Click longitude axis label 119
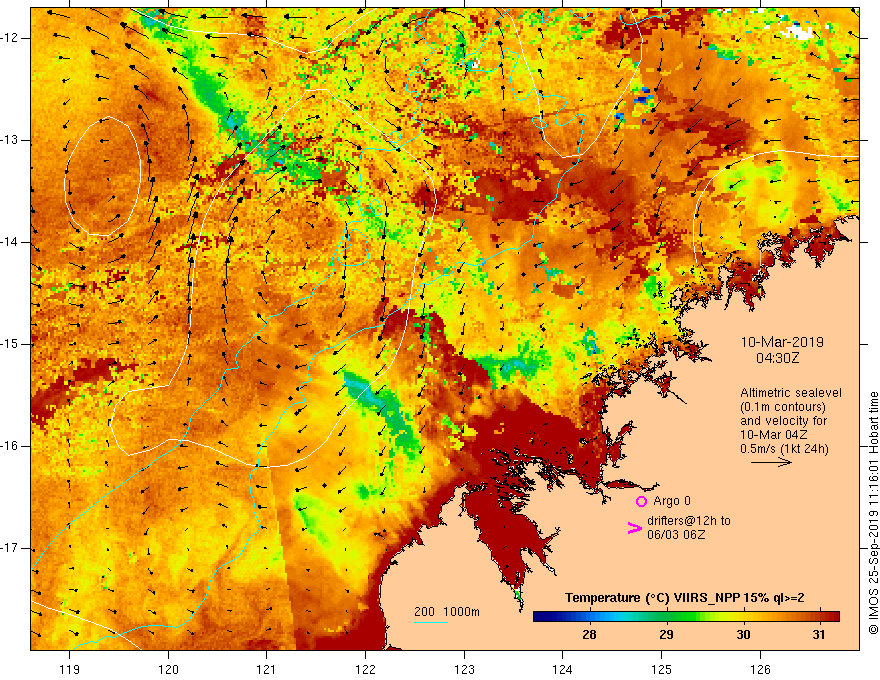The height and width of the screenshot is (680, 880). pos(70,669)
